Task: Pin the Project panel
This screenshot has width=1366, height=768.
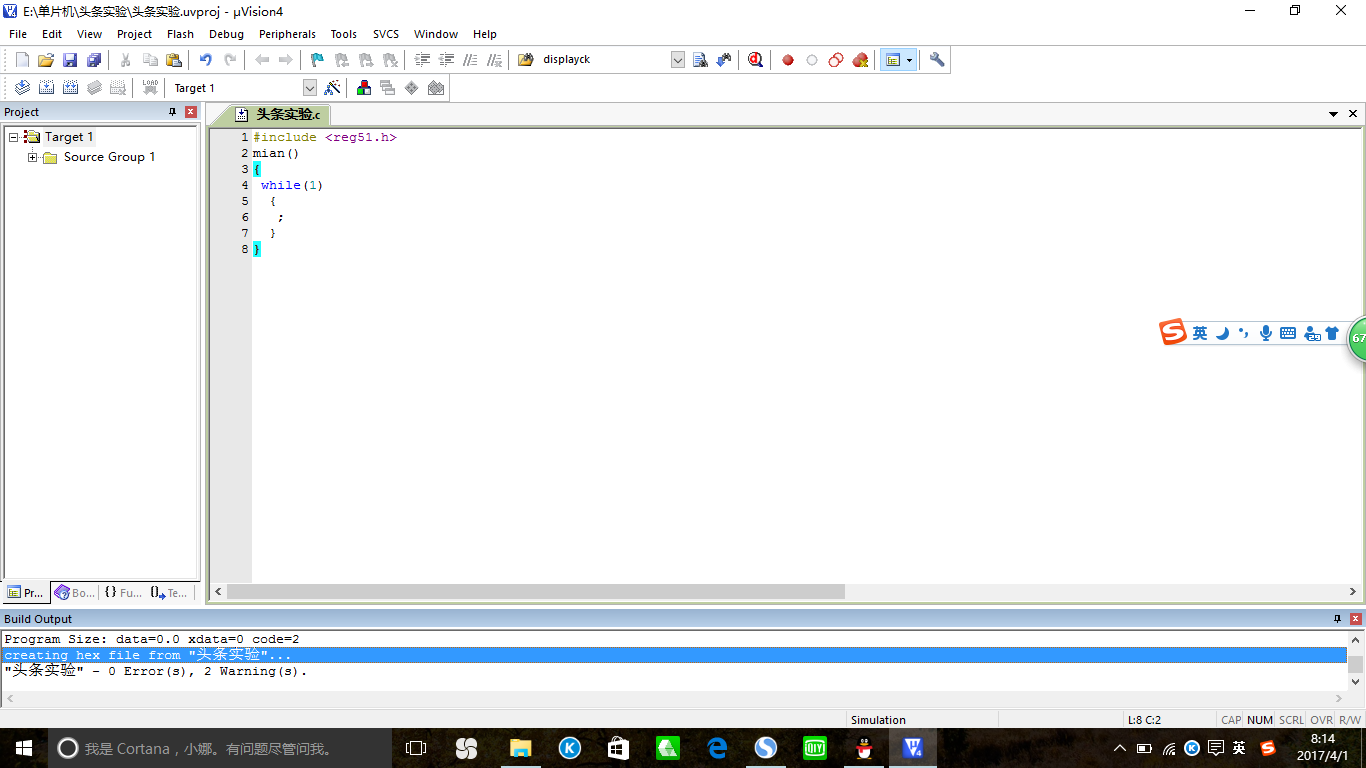Action: click(172, 112)
